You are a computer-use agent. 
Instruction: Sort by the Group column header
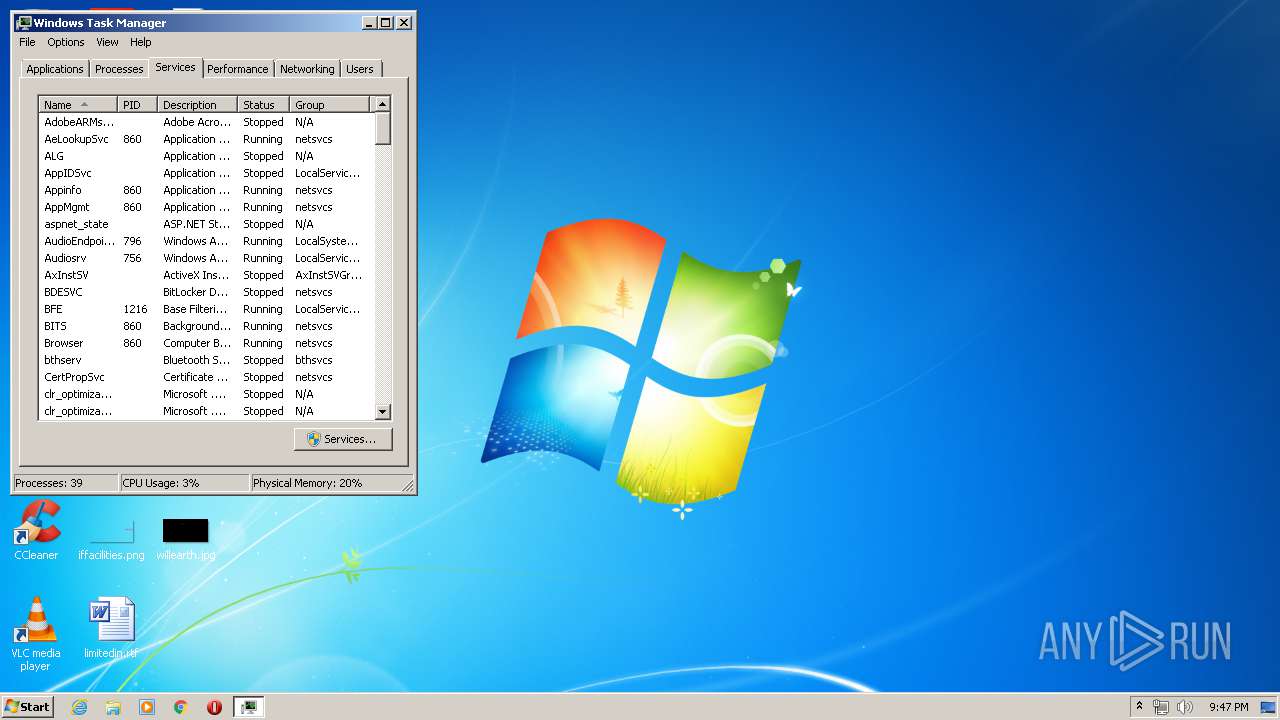click(330, 105)
